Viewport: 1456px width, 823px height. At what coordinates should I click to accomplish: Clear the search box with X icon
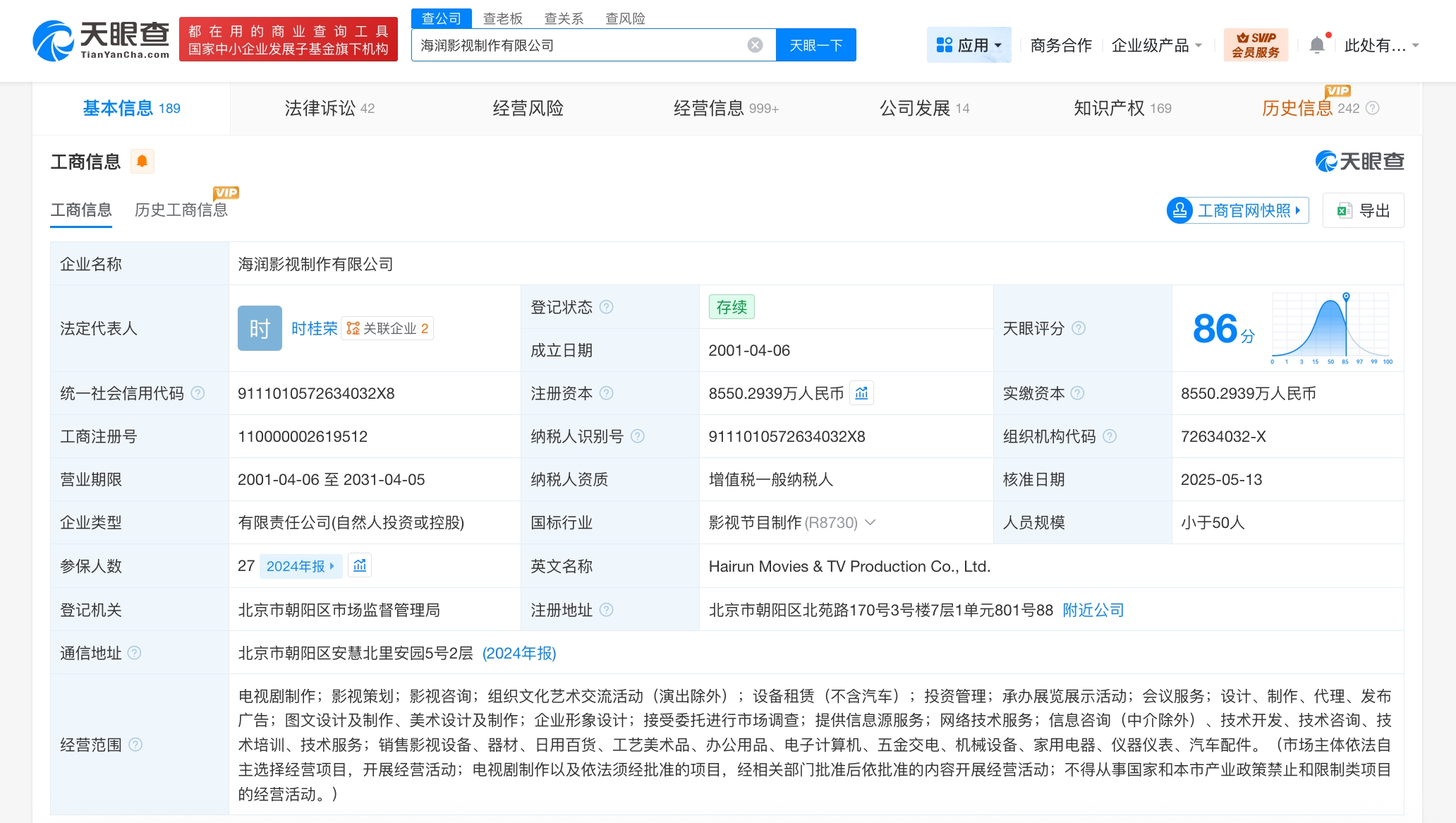[755, 45]
